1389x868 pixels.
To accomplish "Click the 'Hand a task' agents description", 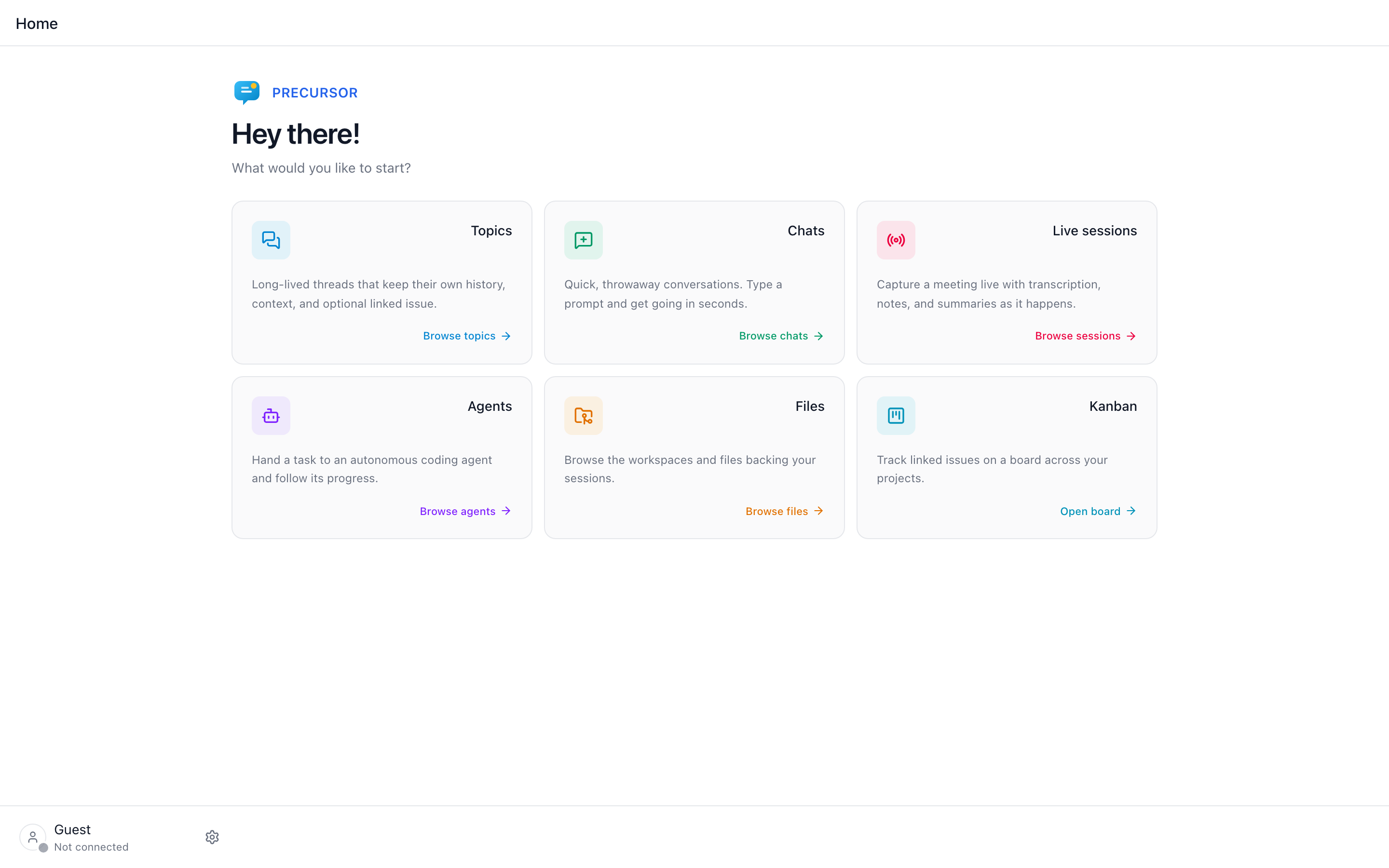I will point(372,469).
